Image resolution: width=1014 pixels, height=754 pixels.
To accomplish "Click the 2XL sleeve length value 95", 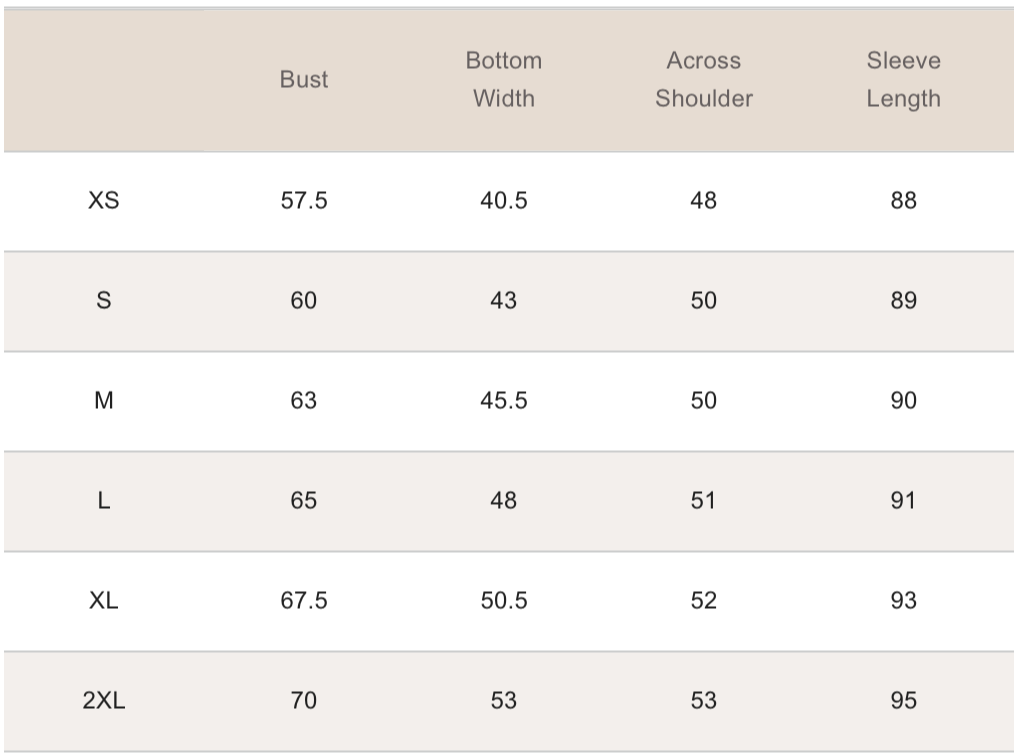I will click(x=903, y=700).
